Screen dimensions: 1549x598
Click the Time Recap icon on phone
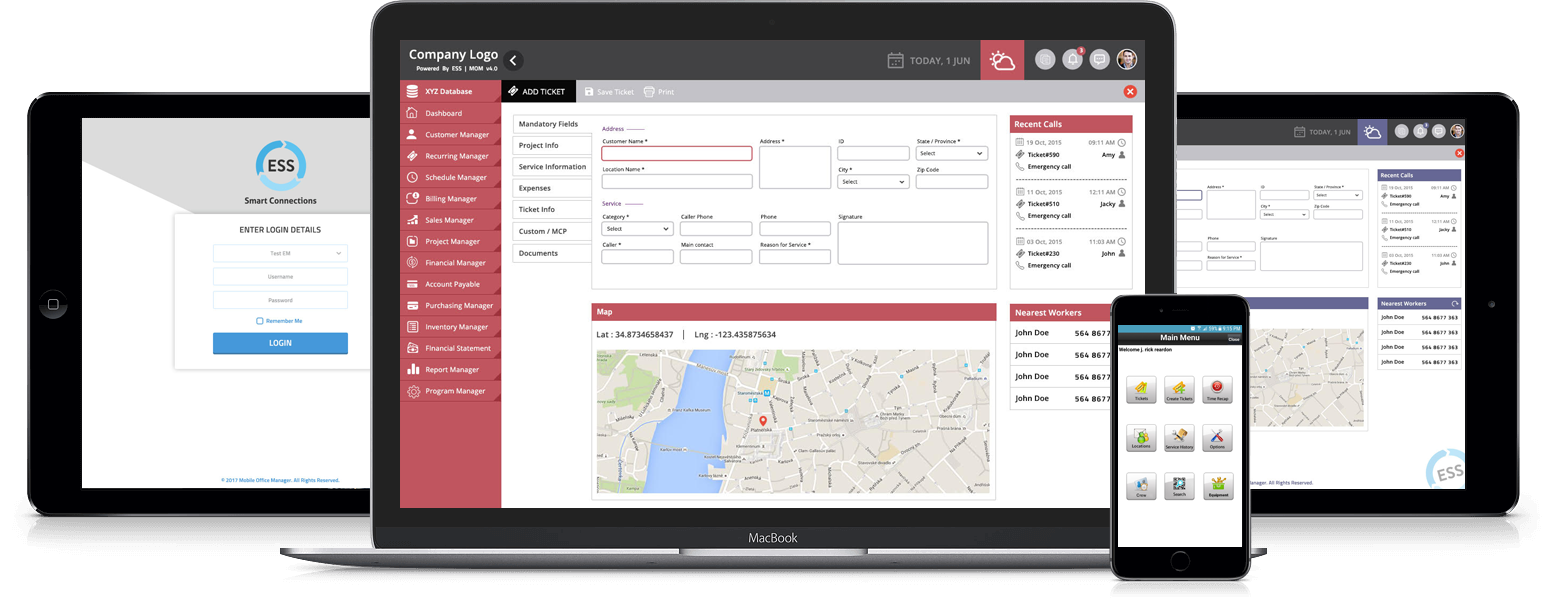(1217, 388)
